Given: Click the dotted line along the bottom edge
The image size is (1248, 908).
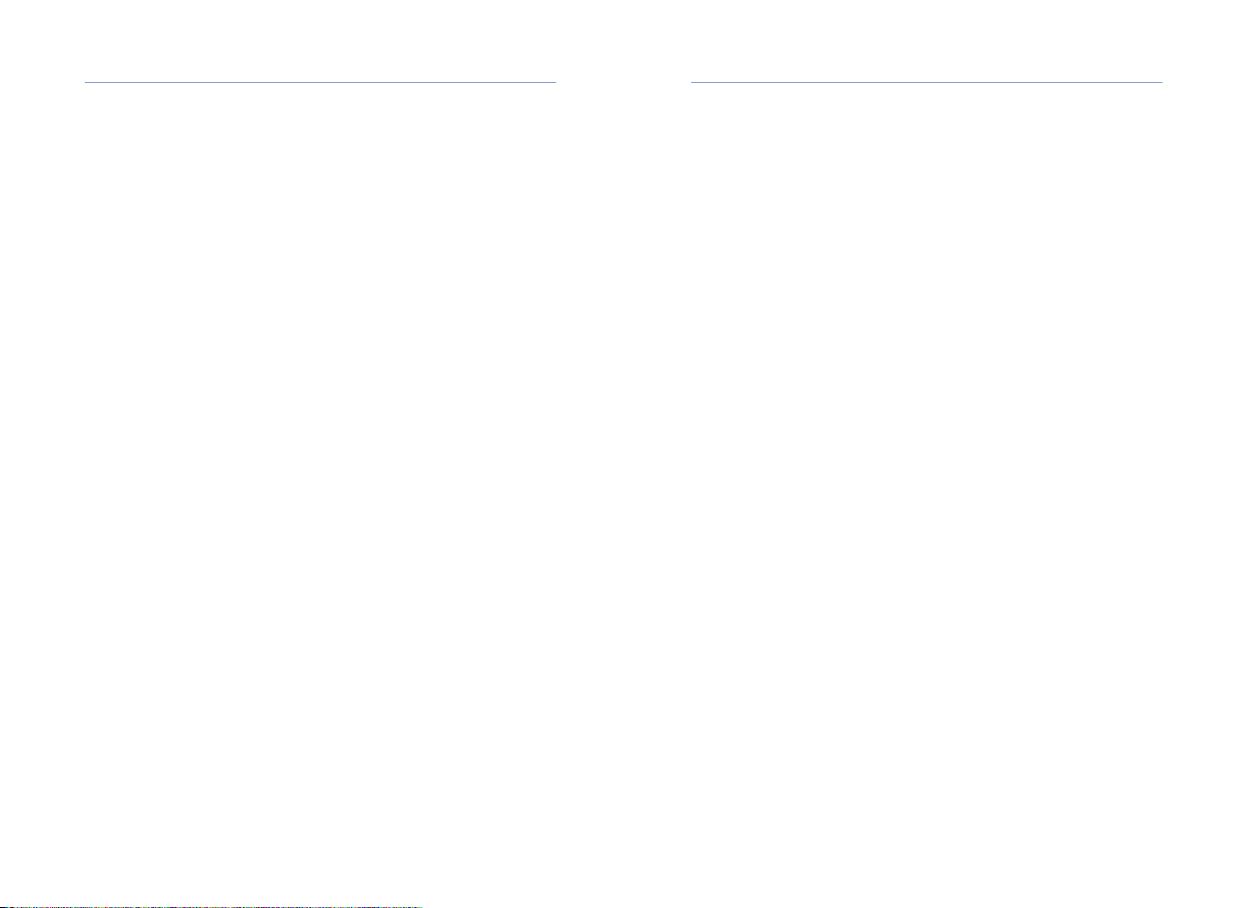Looking at the screenshot, I should tap(211, 905).
